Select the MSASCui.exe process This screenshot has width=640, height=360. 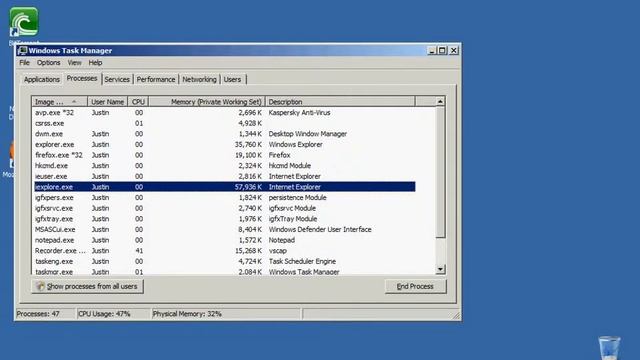click(x=224, y=229)
